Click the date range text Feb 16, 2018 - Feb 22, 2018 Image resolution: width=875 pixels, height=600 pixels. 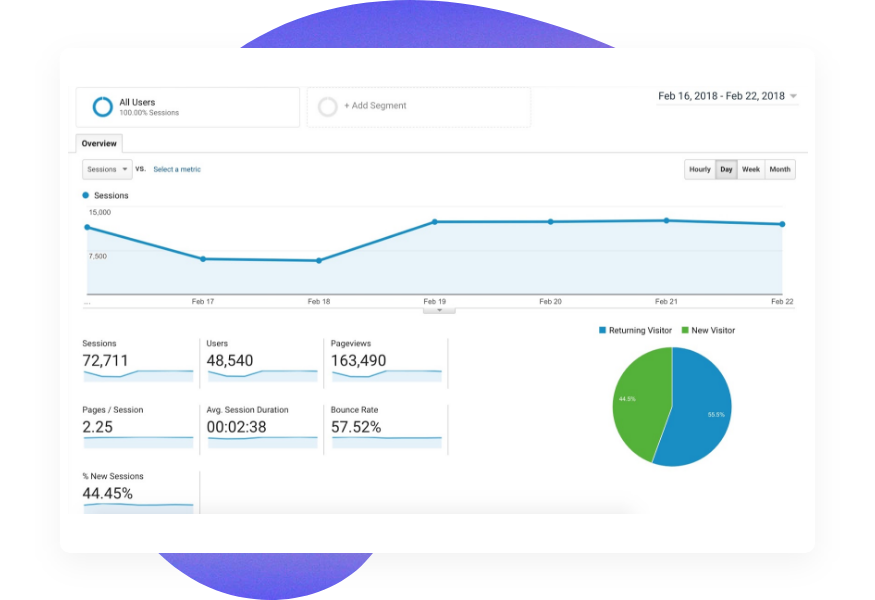tap(722, 96)
